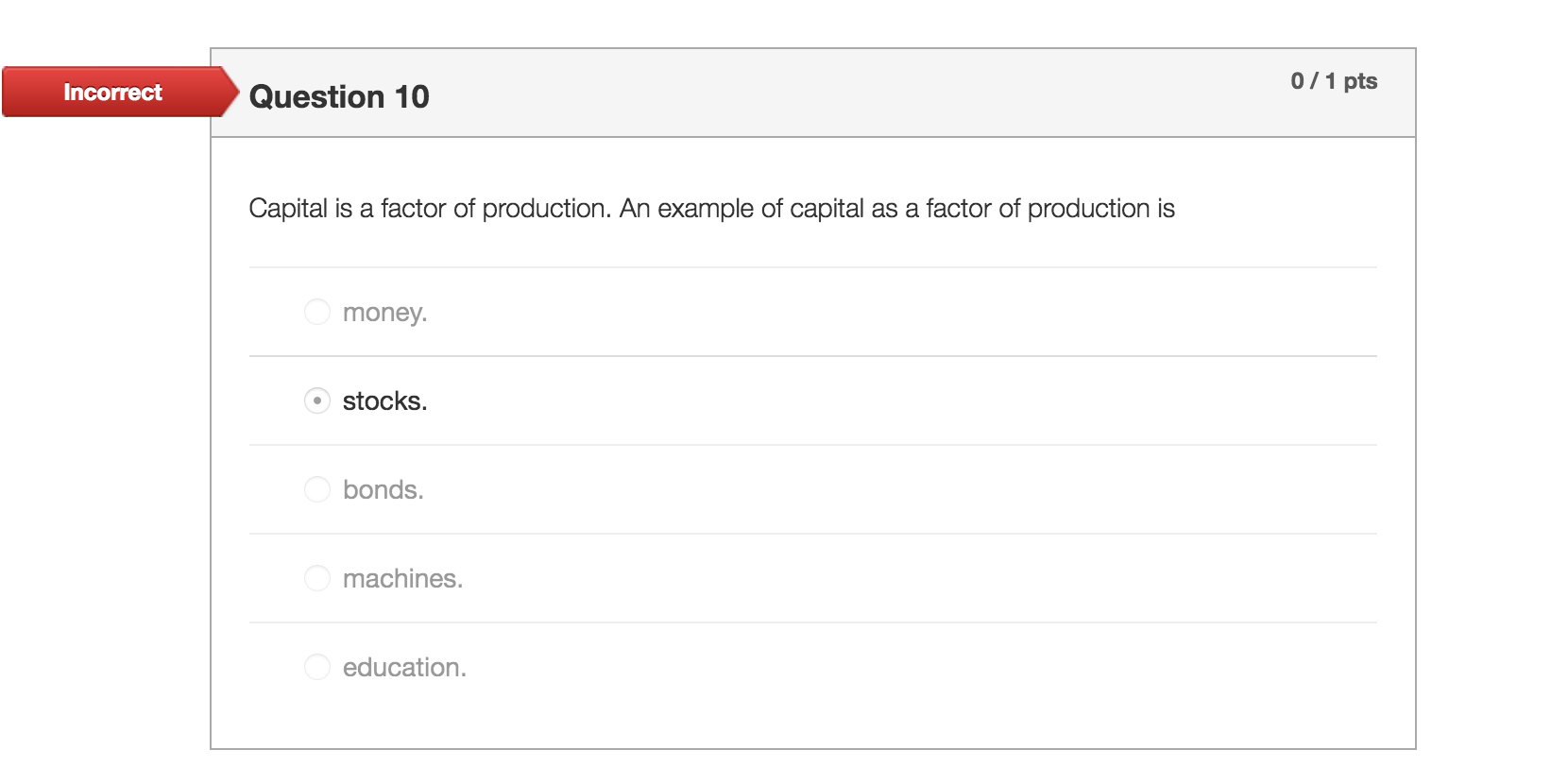
Task: Click the 0 / 1 pts score label
Action: (1334, 81)
